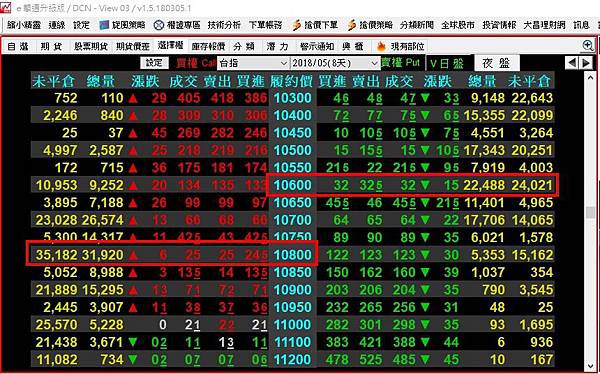600x374 pixels.
Task: Select strike price 10300
Action: click(293, 98)
